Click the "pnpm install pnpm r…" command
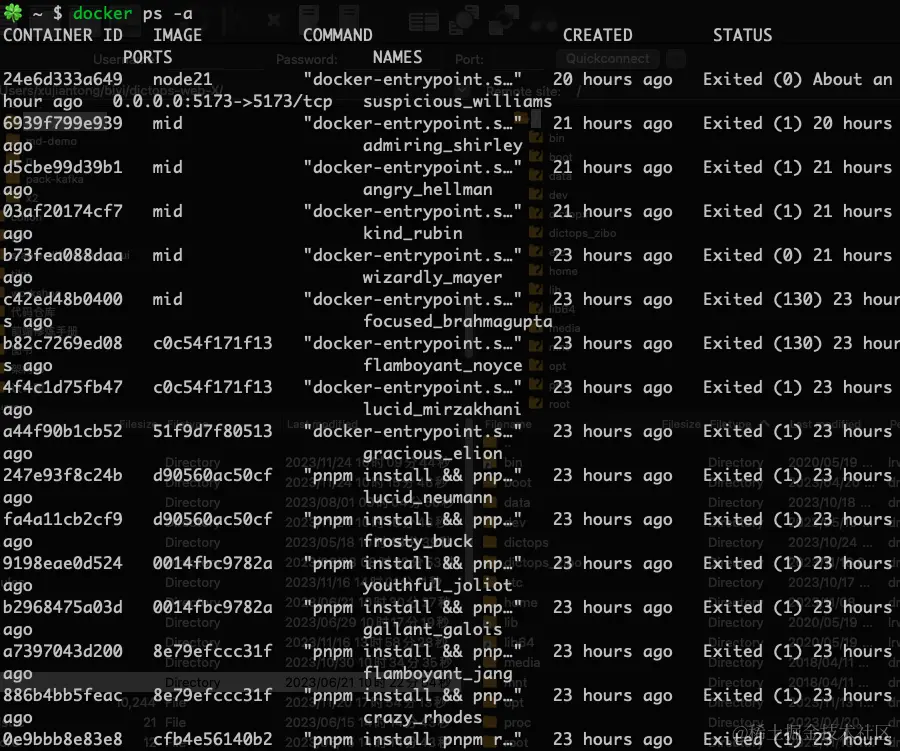Viewport: 900px width, 751px height. coord(413,740)
